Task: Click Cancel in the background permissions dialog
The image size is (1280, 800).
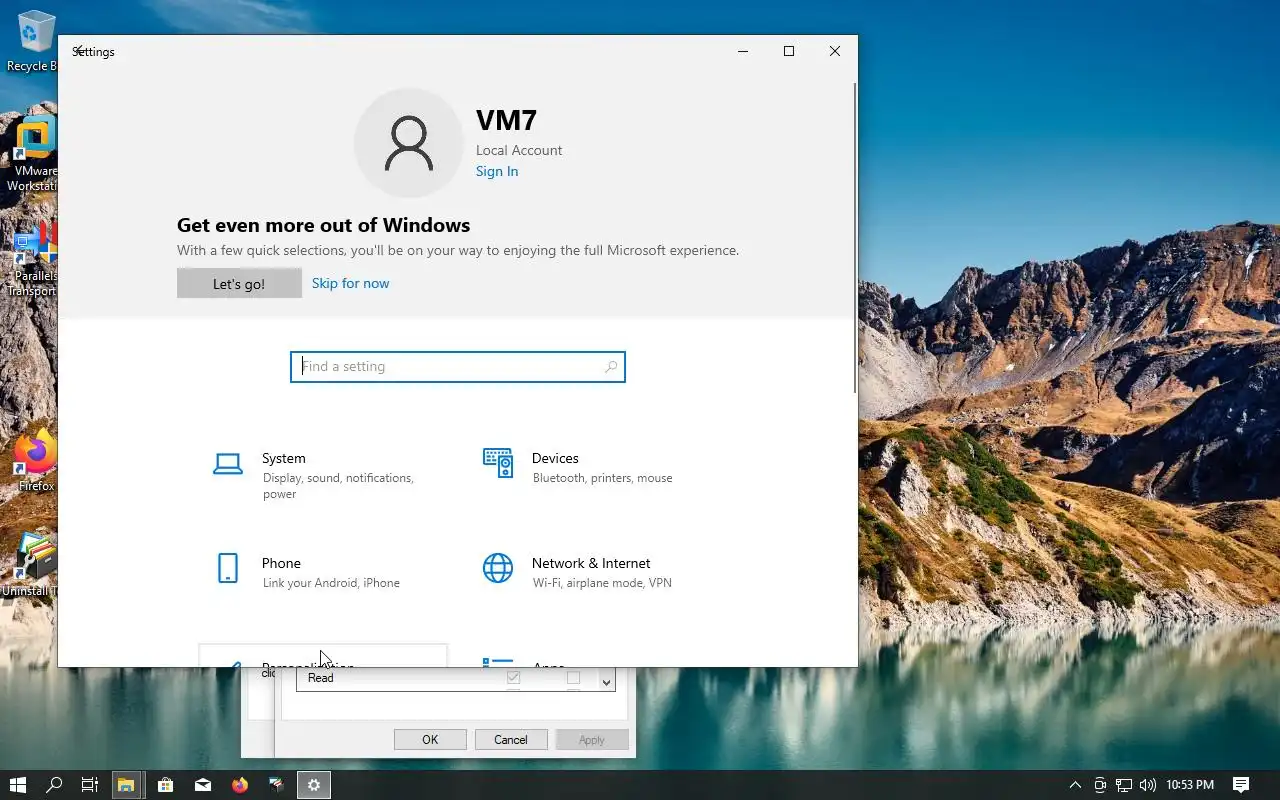Action: (510, 740)
